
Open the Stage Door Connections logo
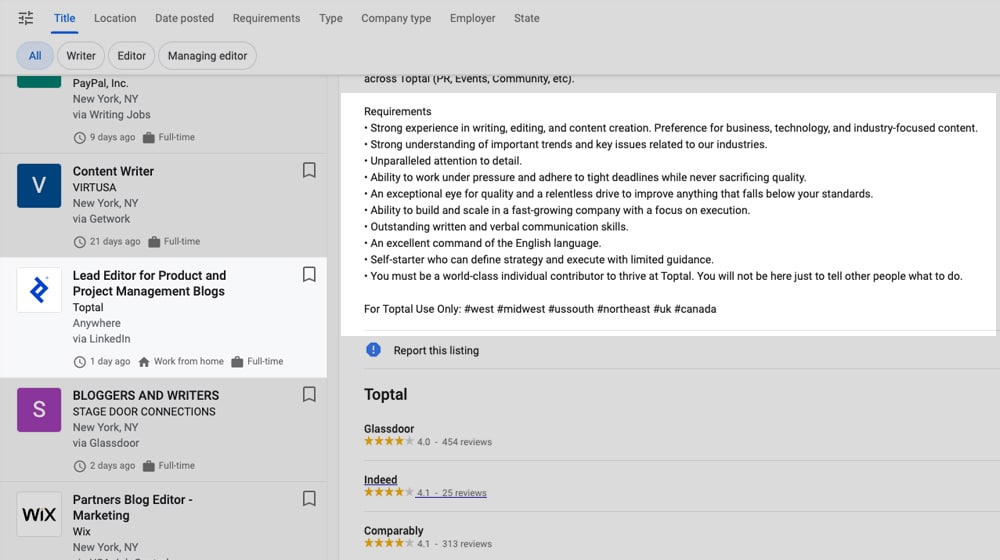tap(39, 409)
